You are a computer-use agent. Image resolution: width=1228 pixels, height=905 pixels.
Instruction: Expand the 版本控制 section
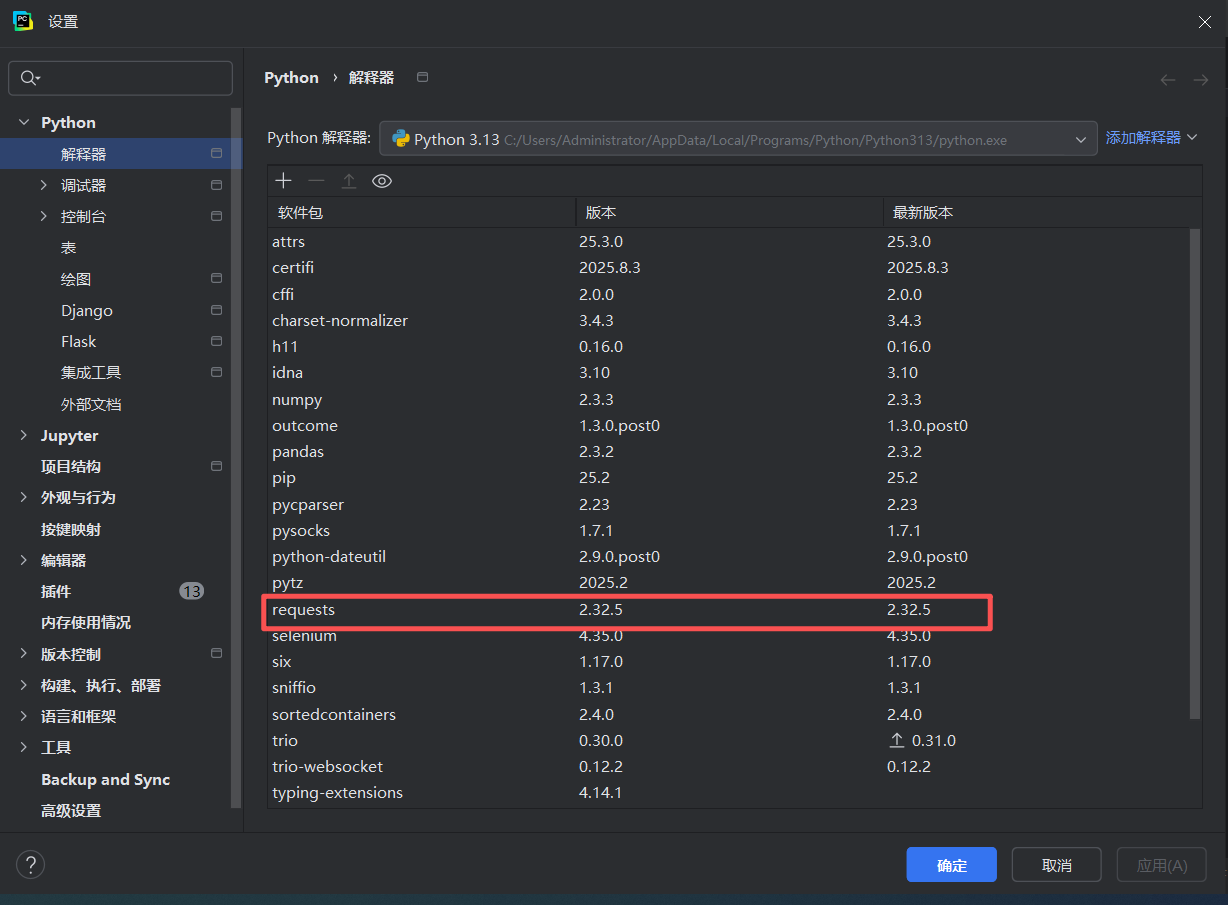point(24,654)
